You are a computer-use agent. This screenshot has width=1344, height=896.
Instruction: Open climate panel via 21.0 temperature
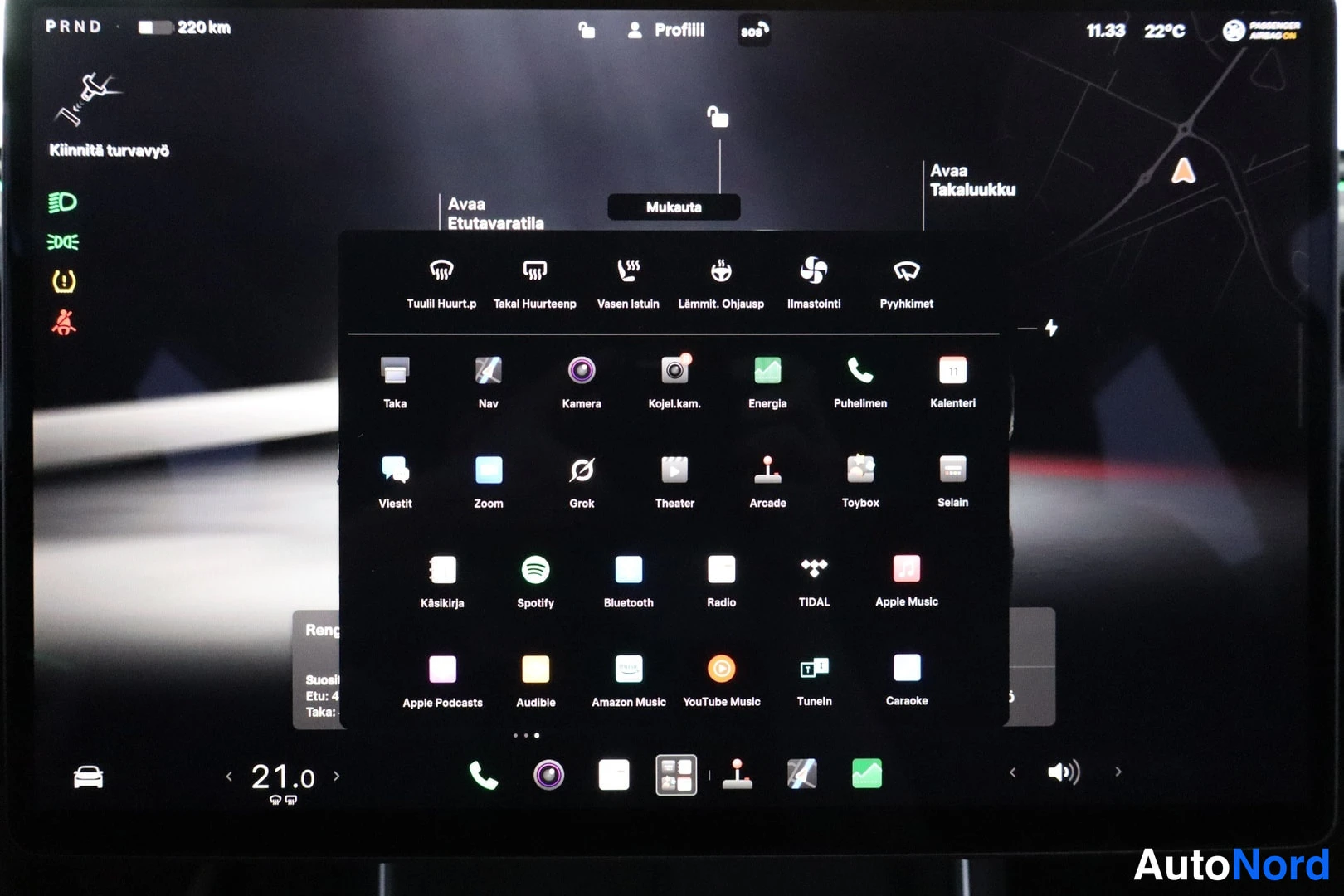click(283, 778)
